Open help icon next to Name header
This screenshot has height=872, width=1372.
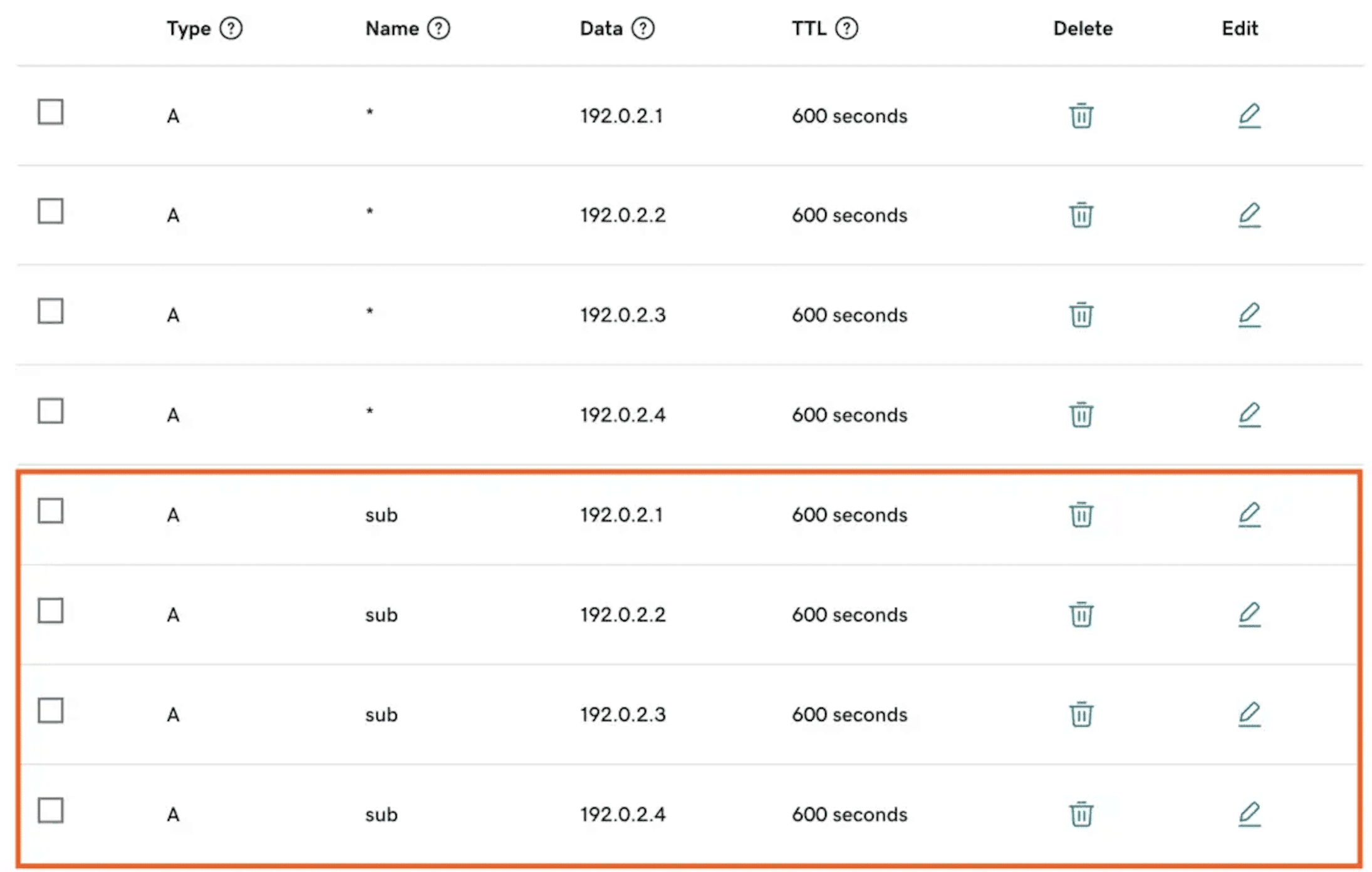439,28
